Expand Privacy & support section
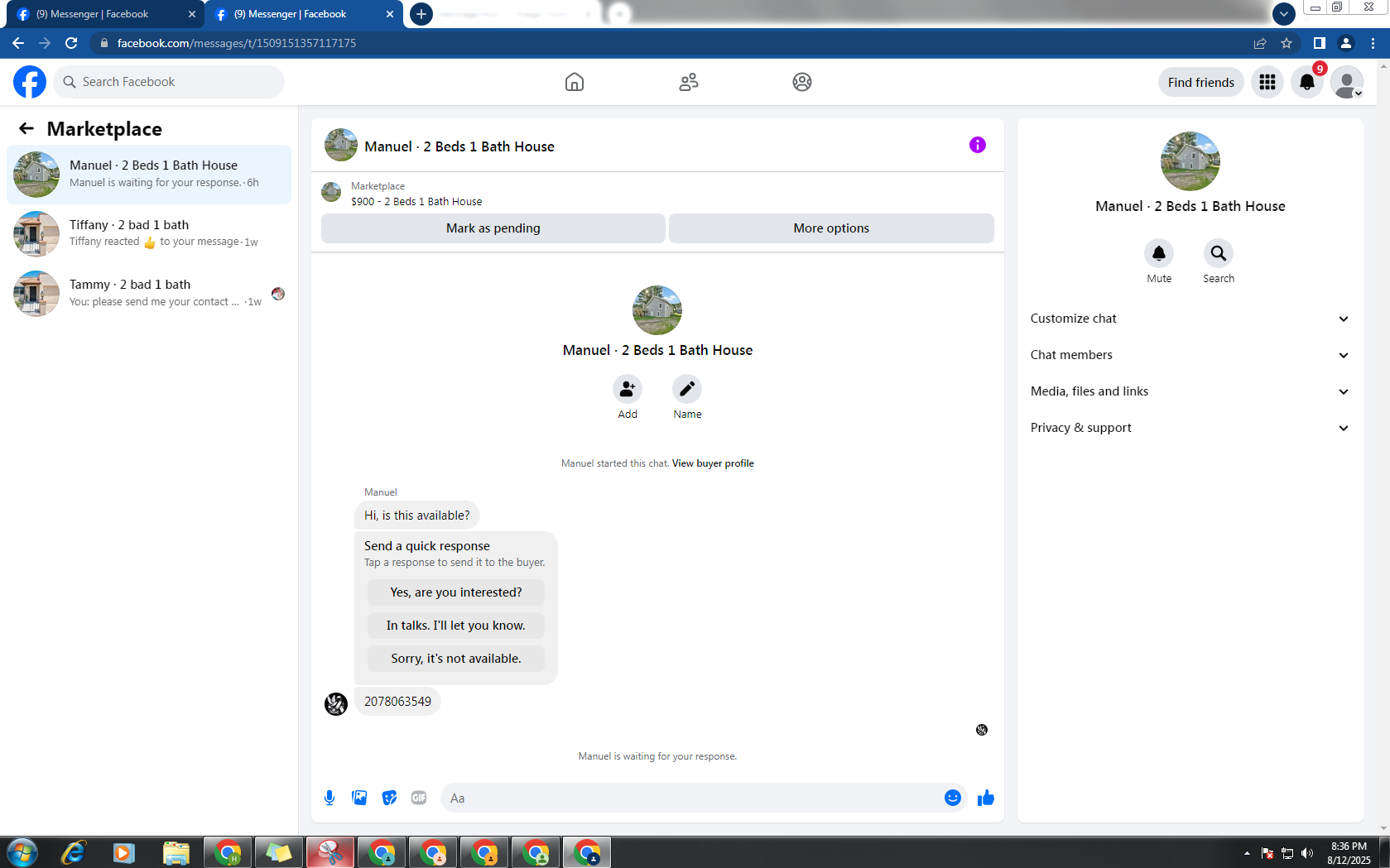 (x=1190, y=428)
